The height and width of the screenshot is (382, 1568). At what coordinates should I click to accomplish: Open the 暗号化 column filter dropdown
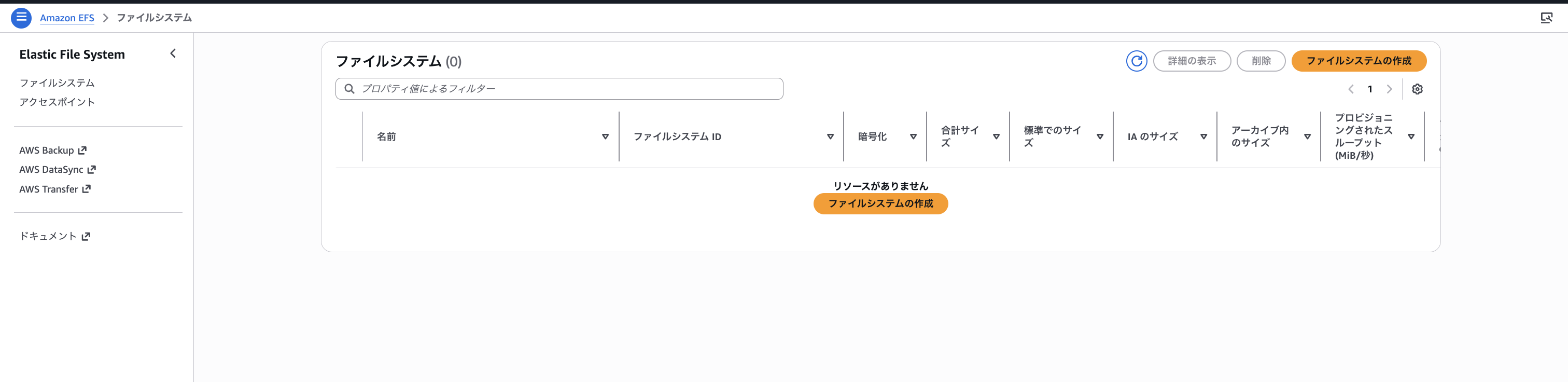click(913, 137)
